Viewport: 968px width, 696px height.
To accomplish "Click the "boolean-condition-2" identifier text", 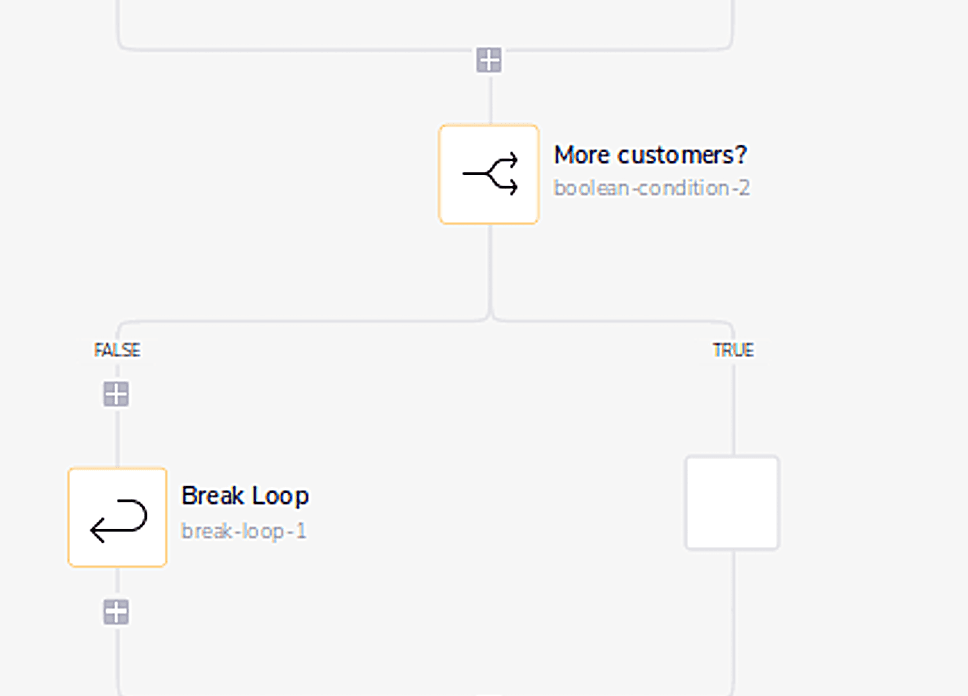I will 653,188.
